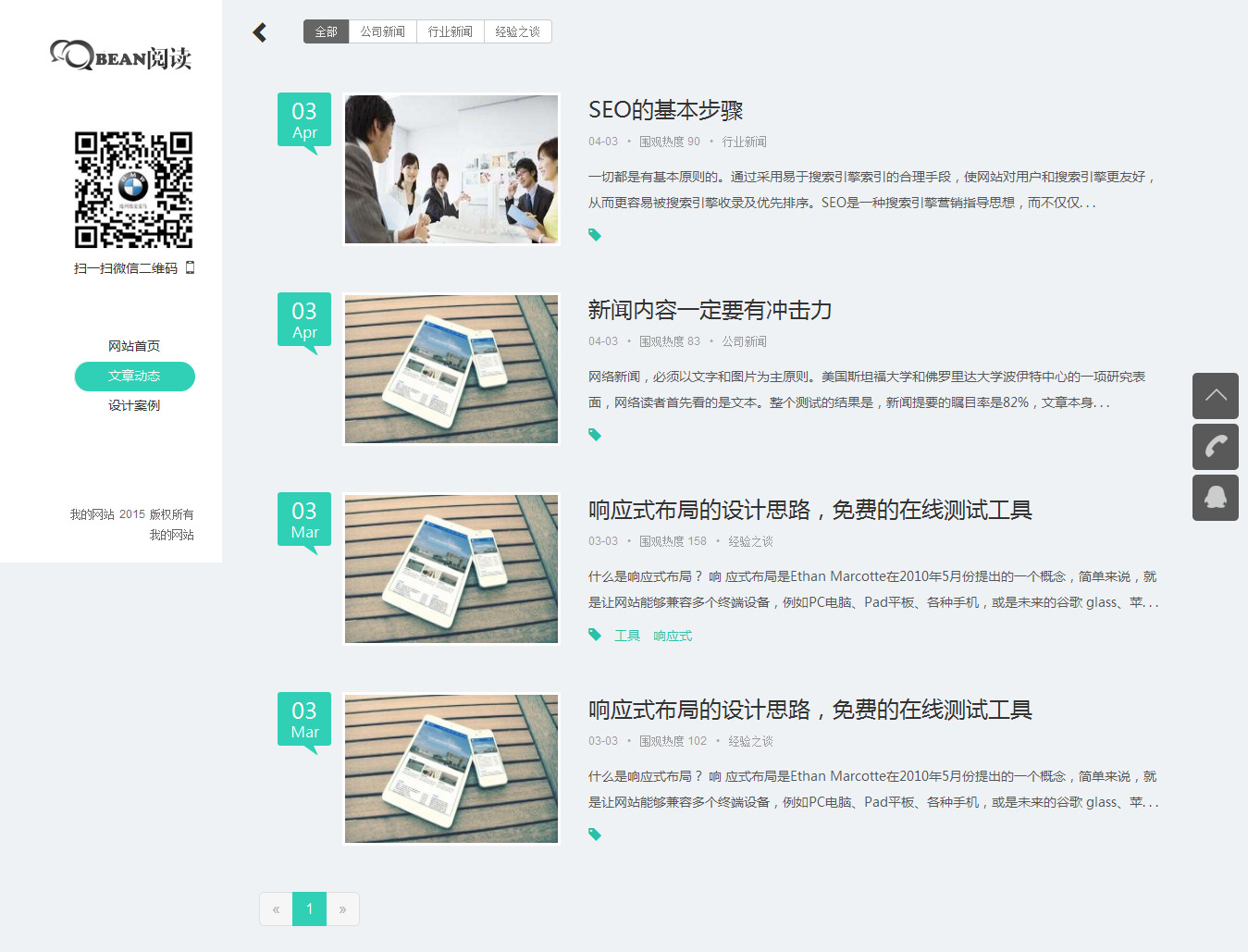Image resolution: width=1248 pixels, height=952 pixels.
Task: Click the QQ penguin chat icon
Action: pyautogui.click(x=1215, y=498)
